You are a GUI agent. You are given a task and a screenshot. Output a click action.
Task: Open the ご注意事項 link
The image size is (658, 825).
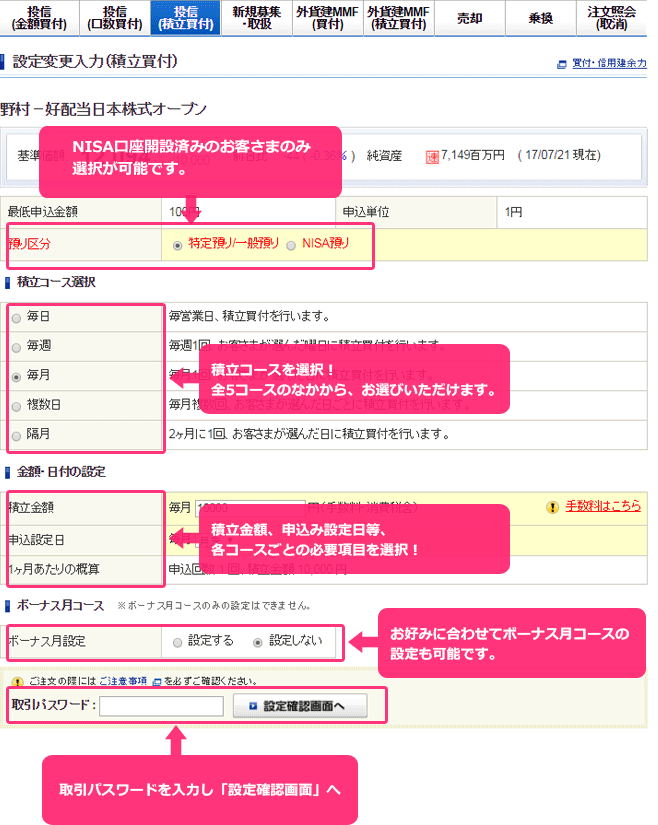pos(123,681)
